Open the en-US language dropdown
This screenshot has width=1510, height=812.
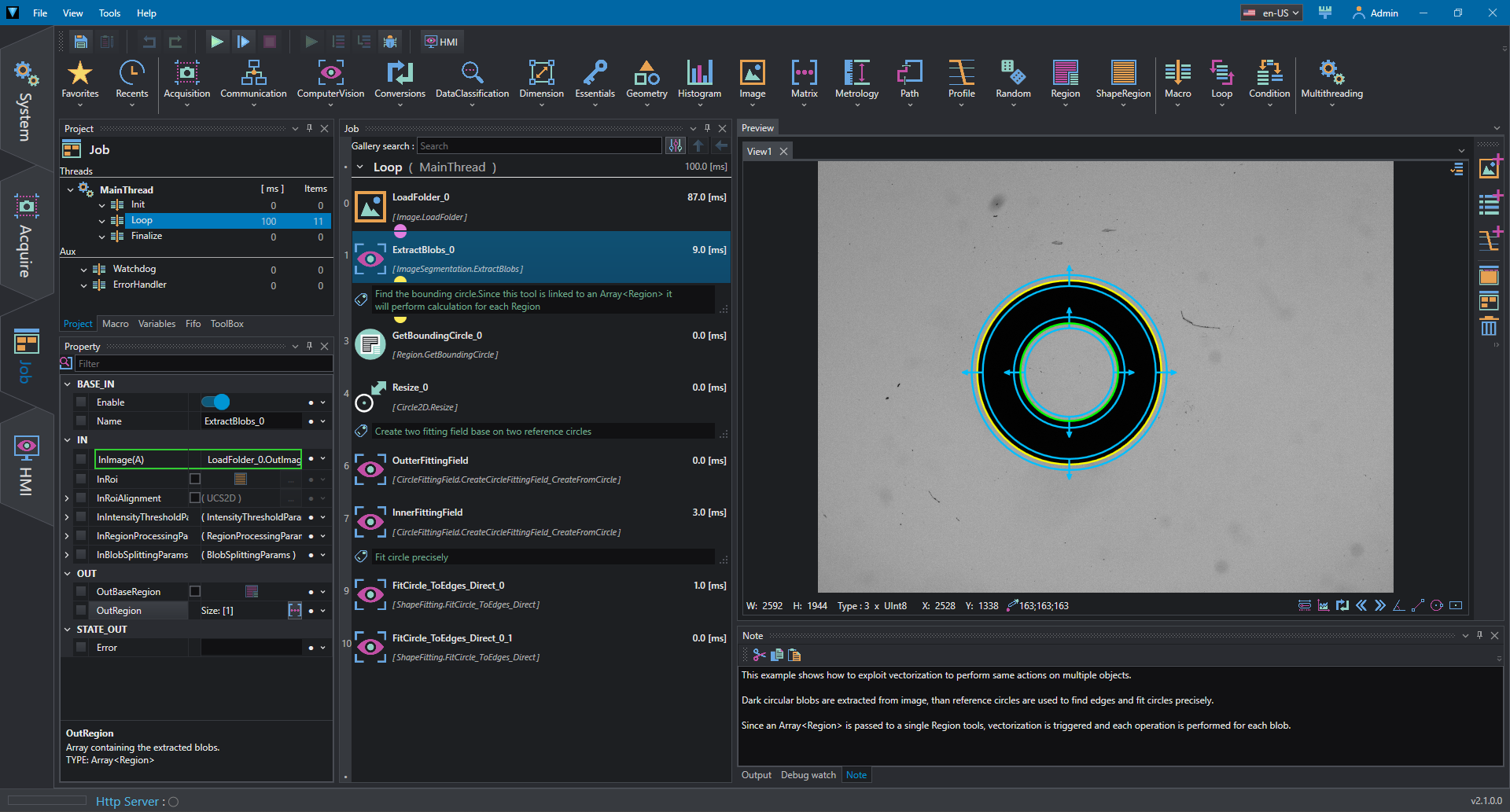pos(1272,13)
